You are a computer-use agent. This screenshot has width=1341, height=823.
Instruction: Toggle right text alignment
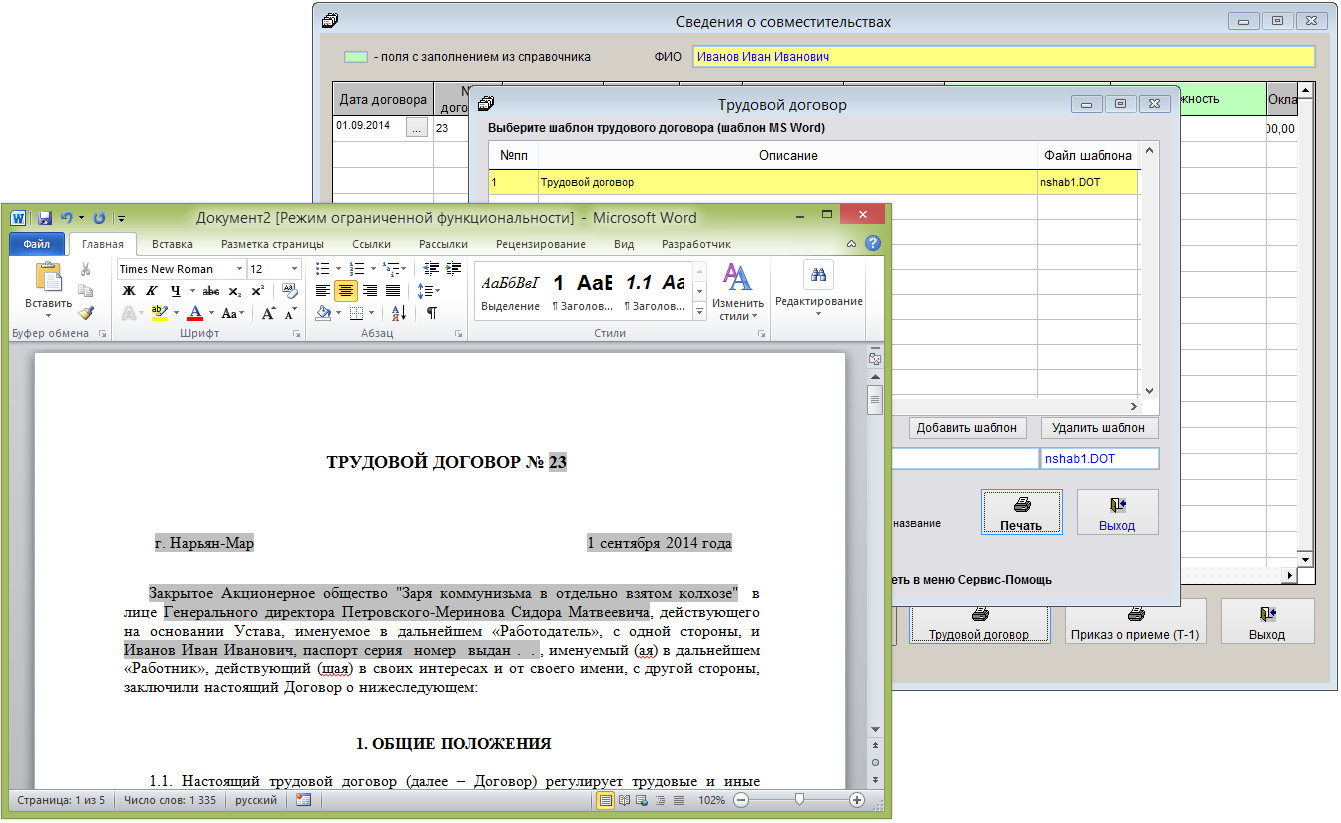370,291
